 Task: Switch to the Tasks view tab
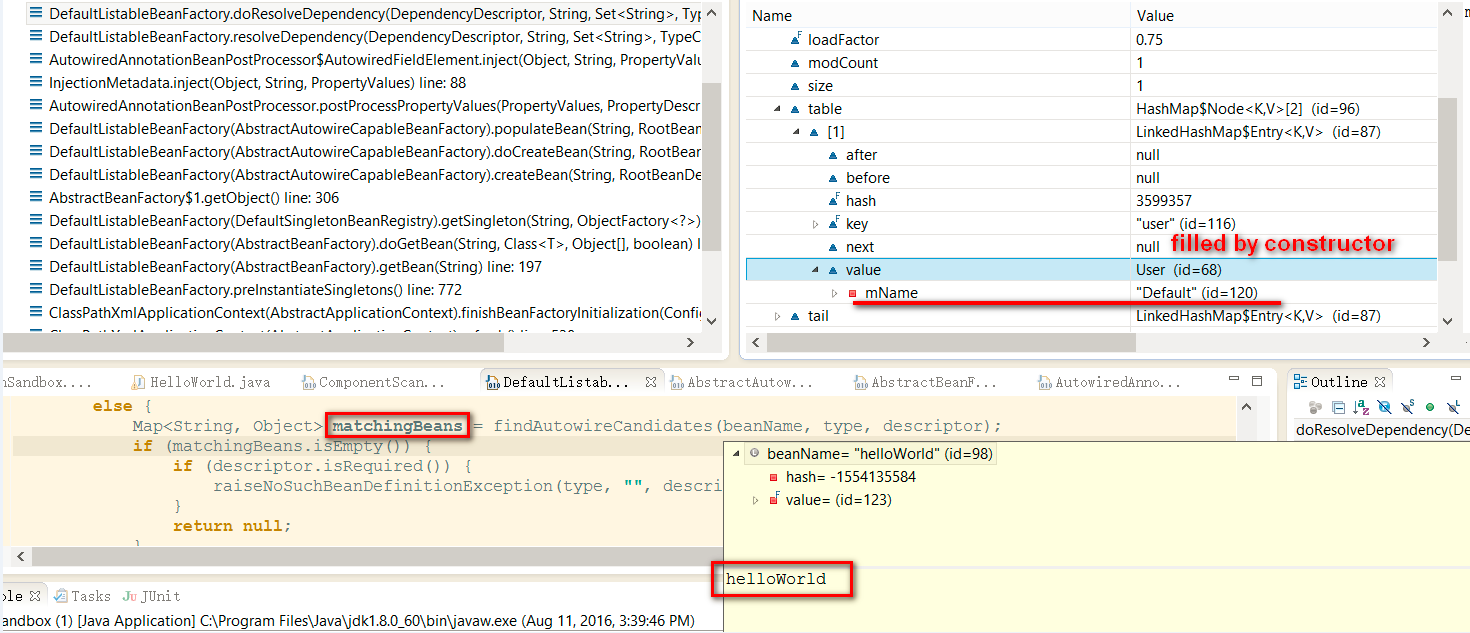coord(82,596)
